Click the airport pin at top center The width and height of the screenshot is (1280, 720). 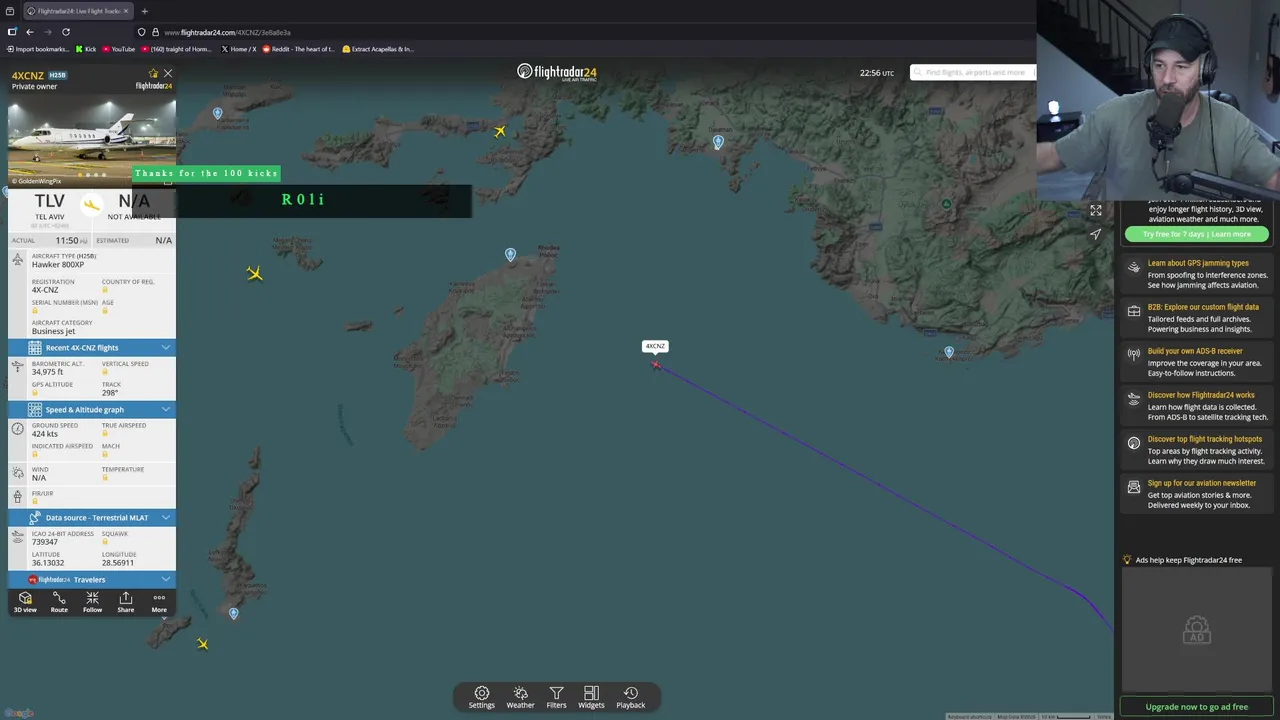[x=718, y=142]
